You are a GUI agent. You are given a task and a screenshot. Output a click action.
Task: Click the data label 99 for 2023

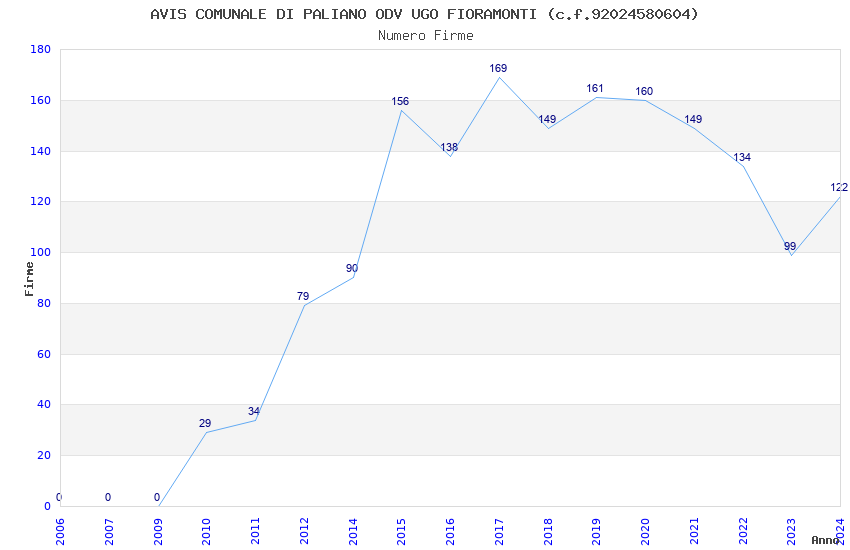click(x=790, y=247)
